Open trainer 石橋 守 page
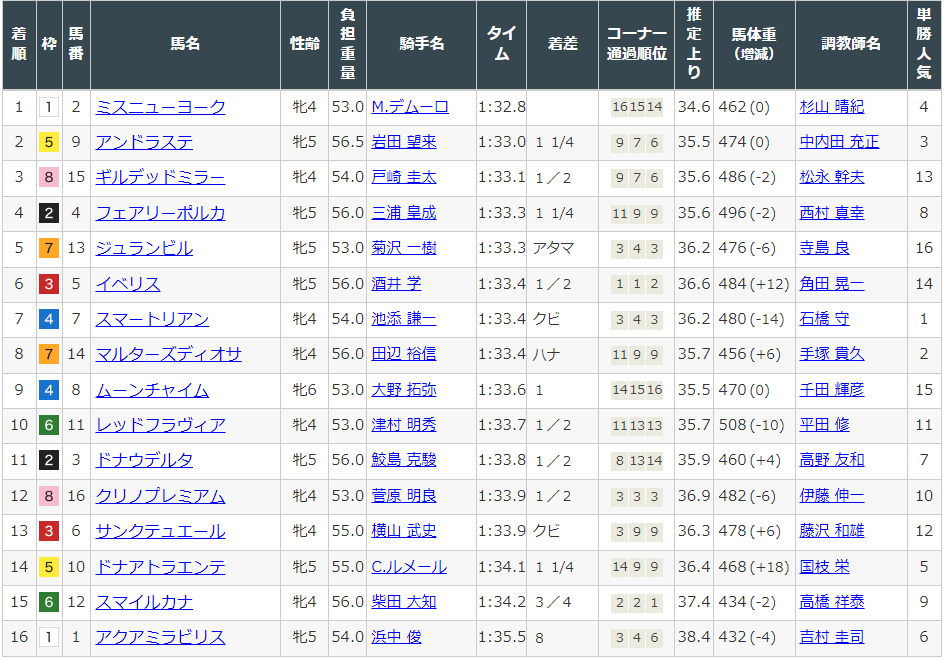 pos(824,319)
